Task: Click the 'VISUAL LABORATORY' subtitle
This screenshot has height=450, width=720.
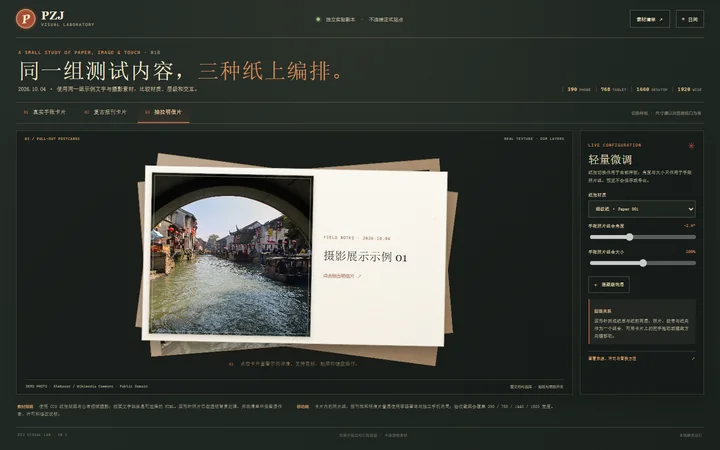Action: [68, 25]
